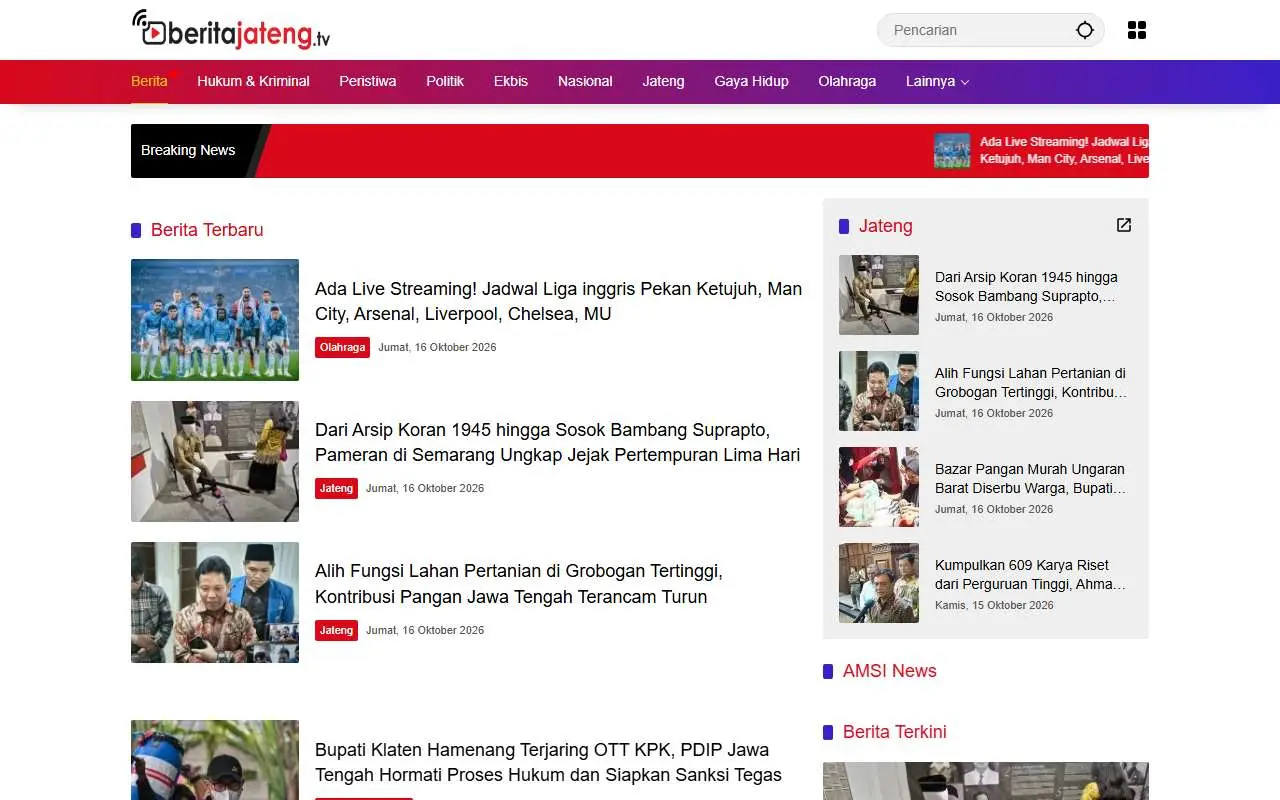Select the Berita menu item
The width and height of the screenshot is (1280, 800).
click(149, 81)
